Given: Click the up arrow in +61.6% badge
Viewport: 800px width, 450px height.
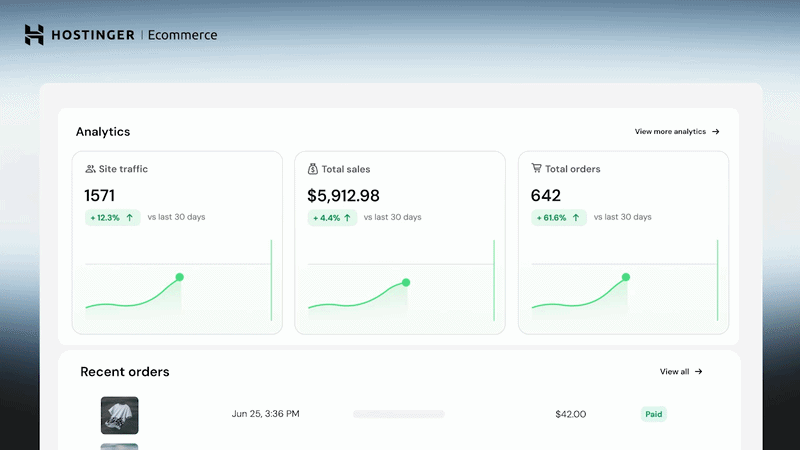Looking at the screenshot, I should click(x=576, y=217).
